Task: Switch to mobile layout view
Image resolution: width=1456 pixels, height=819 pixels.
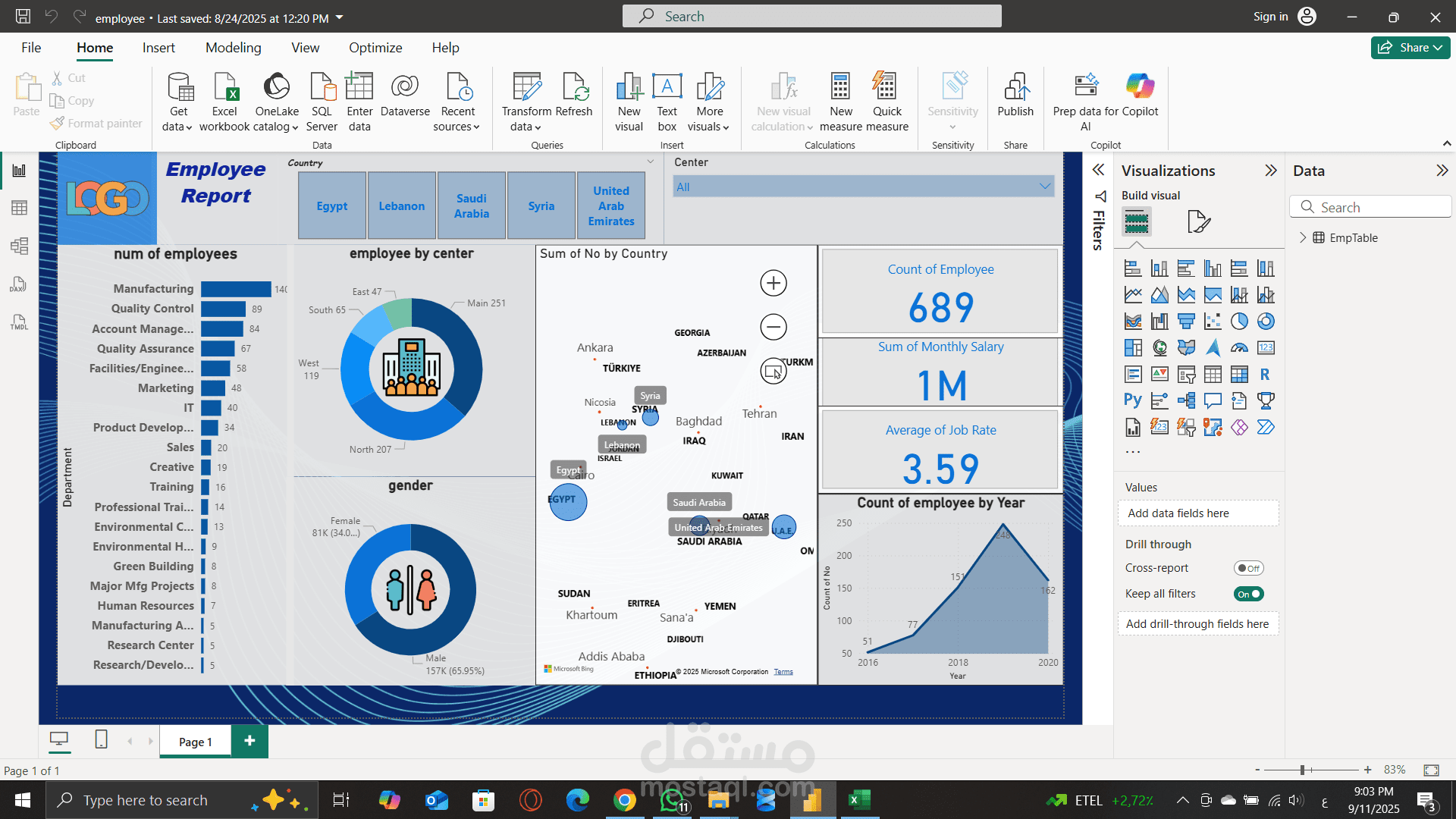Action: coord(101,739)
